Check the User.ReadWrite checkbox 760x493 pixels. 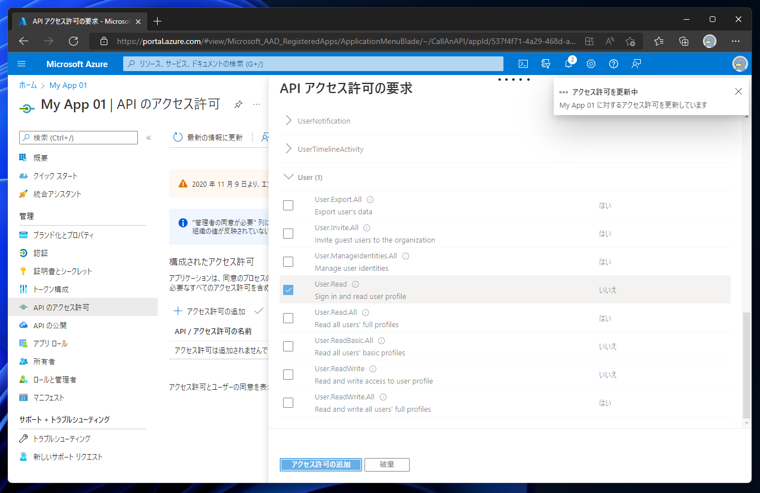[x=288, y=374]
